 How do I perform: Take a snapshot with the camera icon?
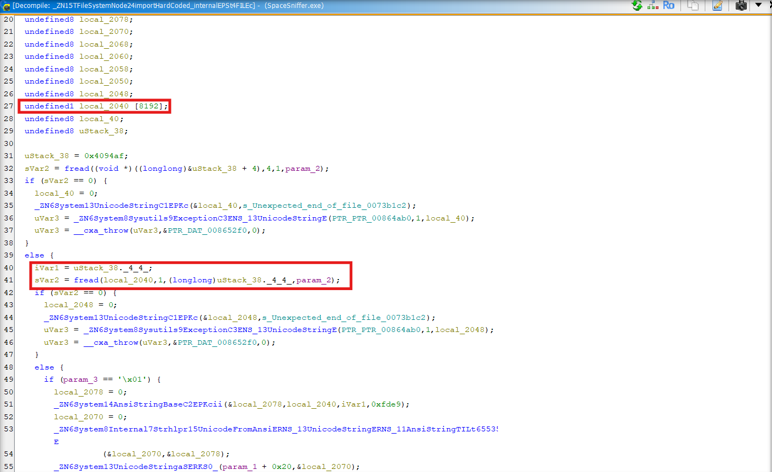[740, 6]
